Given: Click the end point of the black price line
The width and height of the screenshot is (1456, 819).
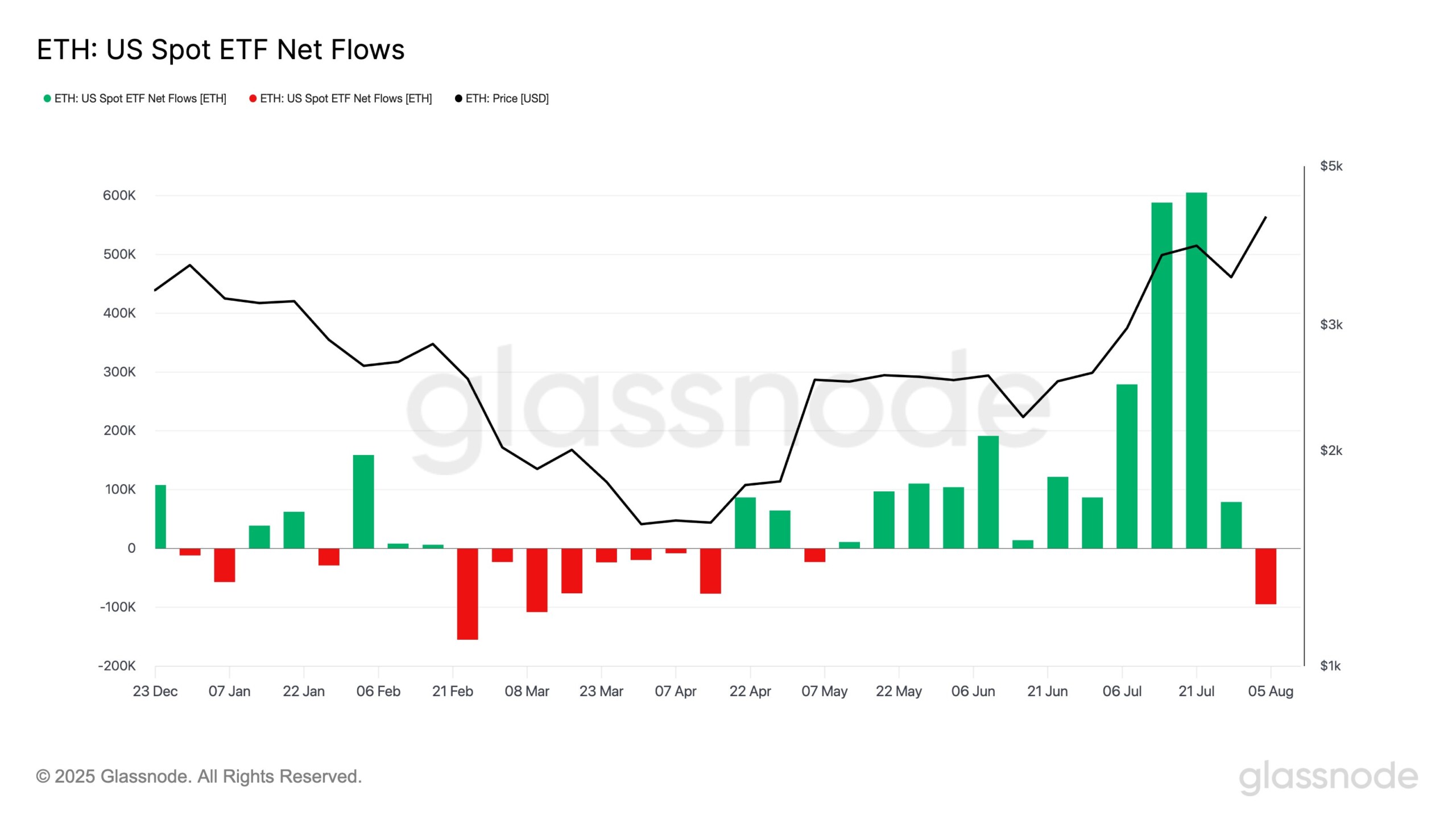Looking at the screenshot, I should point(1265,217).
